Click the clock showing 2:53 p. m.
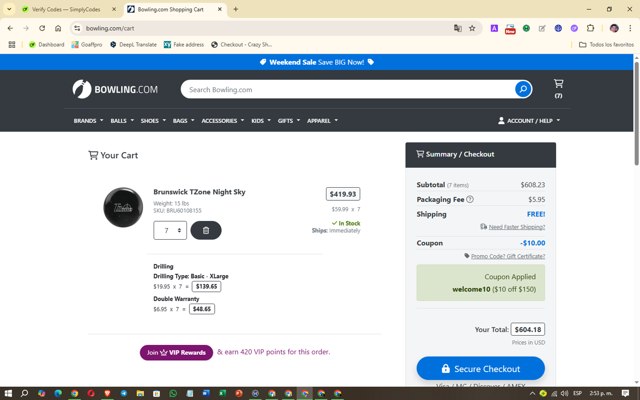 pyautogui.click(x=600, y=393)
